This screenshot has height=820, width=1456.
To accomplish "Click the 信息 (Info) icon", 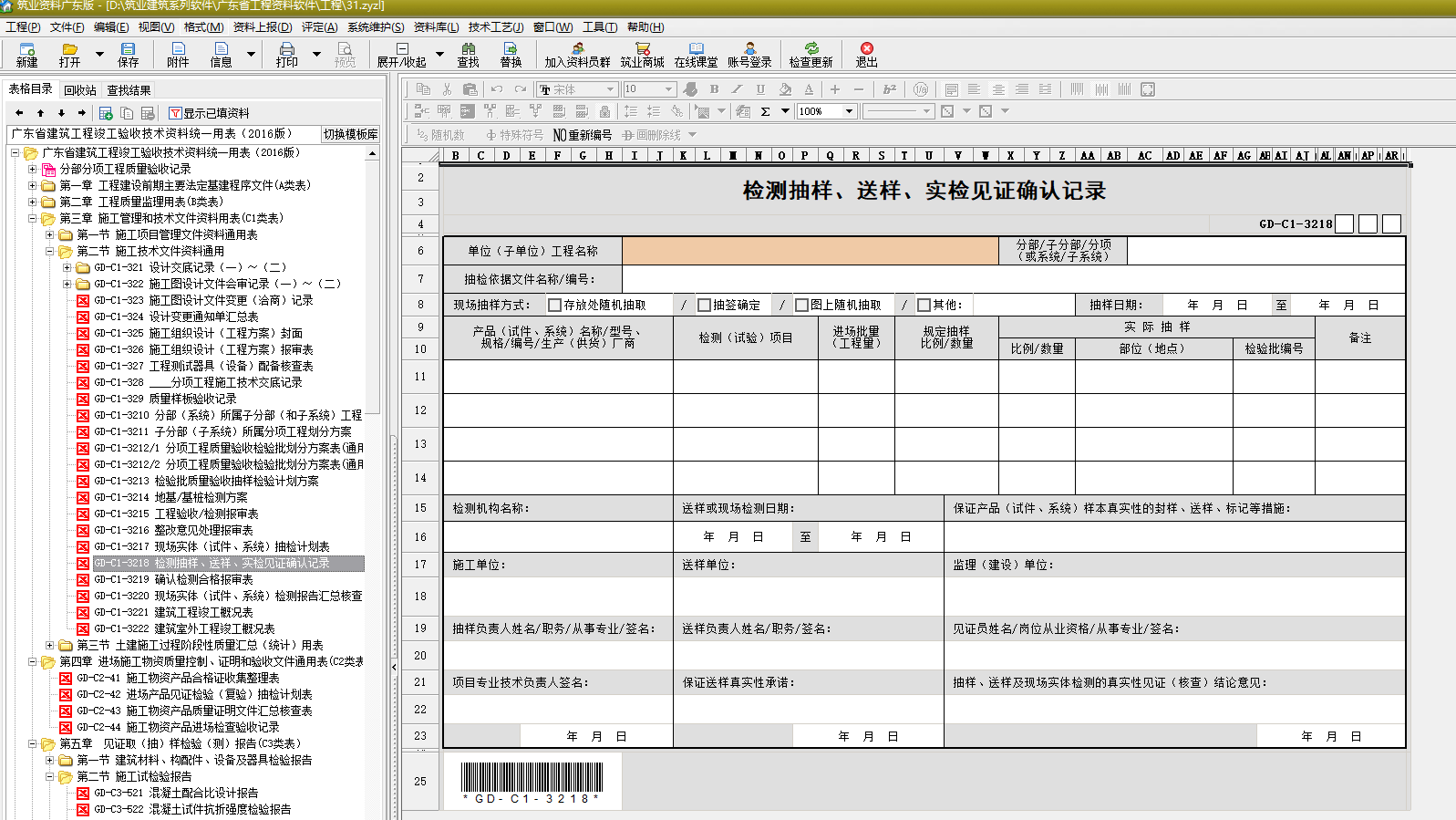I will click(x=221, y=55).
